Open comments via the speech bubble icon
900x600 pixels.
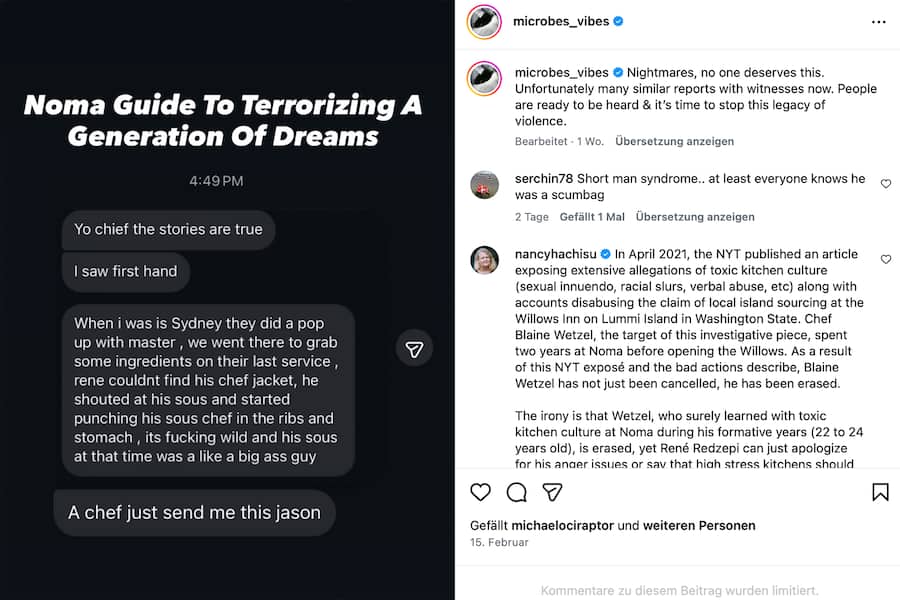tap(516, 492)
